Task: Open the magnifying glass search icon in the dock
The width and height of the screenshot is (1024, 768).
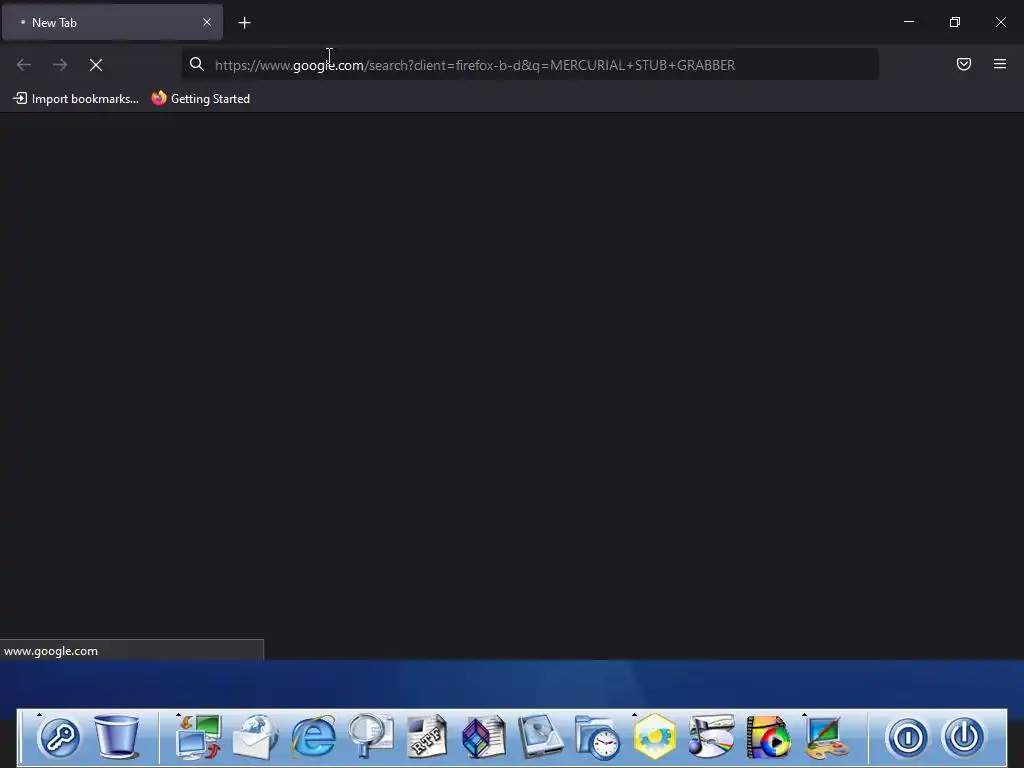Action: [370, 737]
